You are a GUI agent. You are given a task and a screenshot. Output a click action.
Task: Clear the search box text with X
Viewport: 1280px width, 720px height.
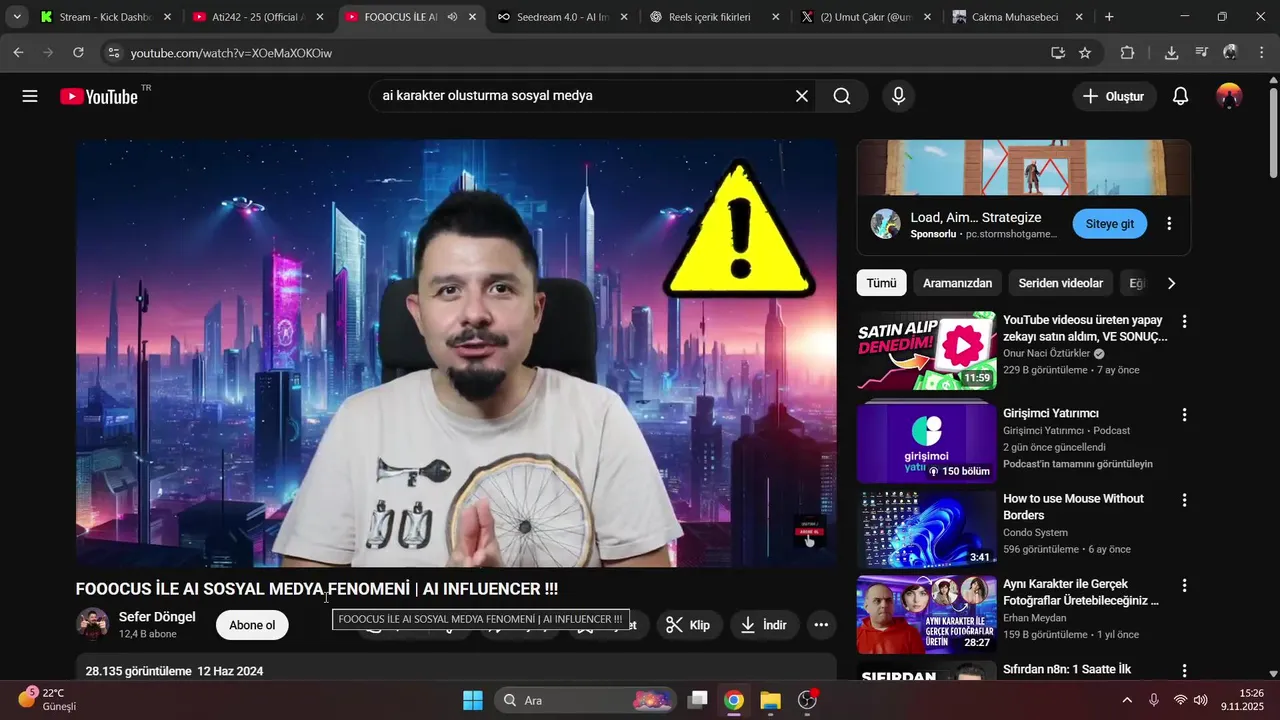click(x=801, y=96)
